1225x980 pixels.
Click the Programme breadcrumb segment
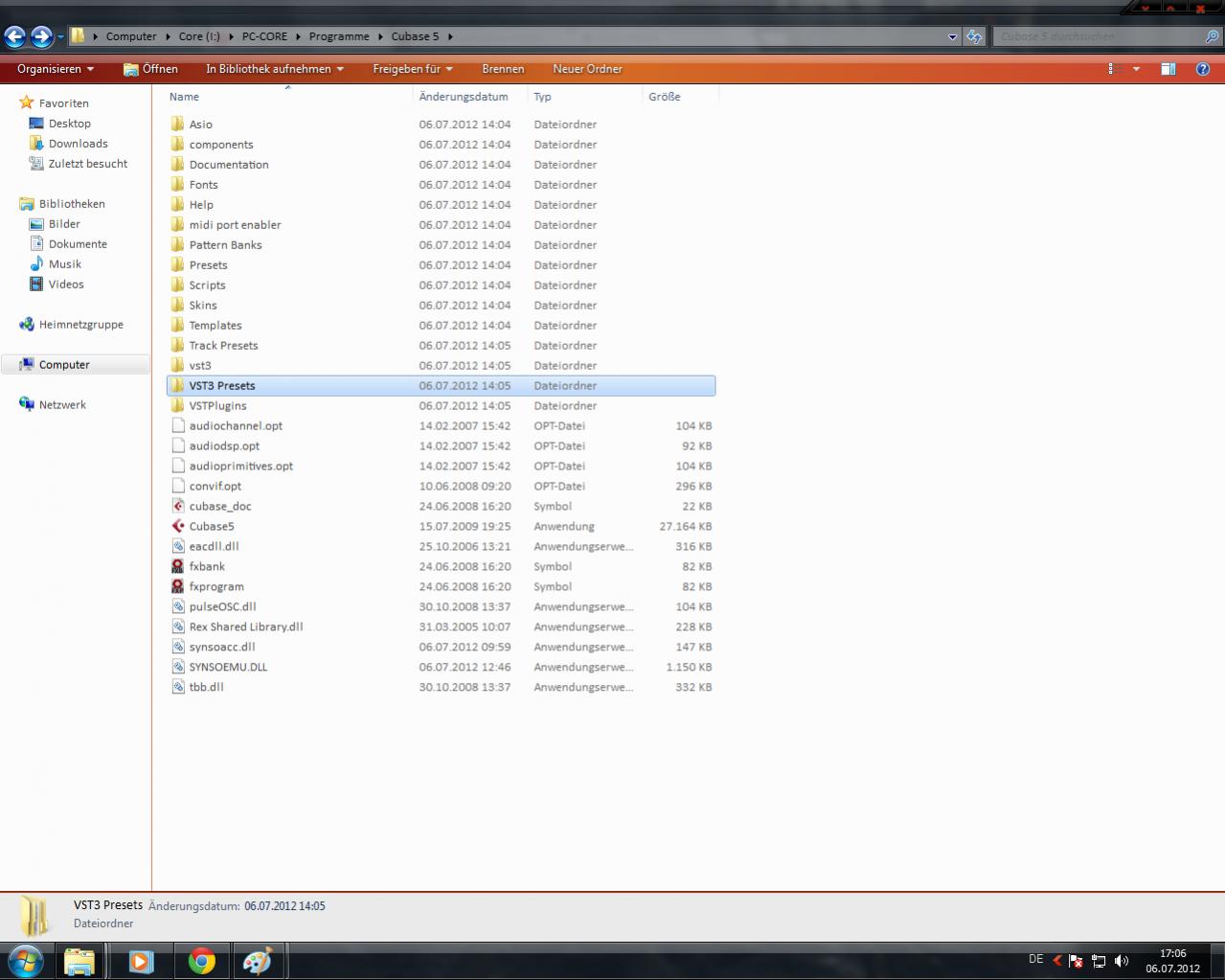tap(339, 36)
